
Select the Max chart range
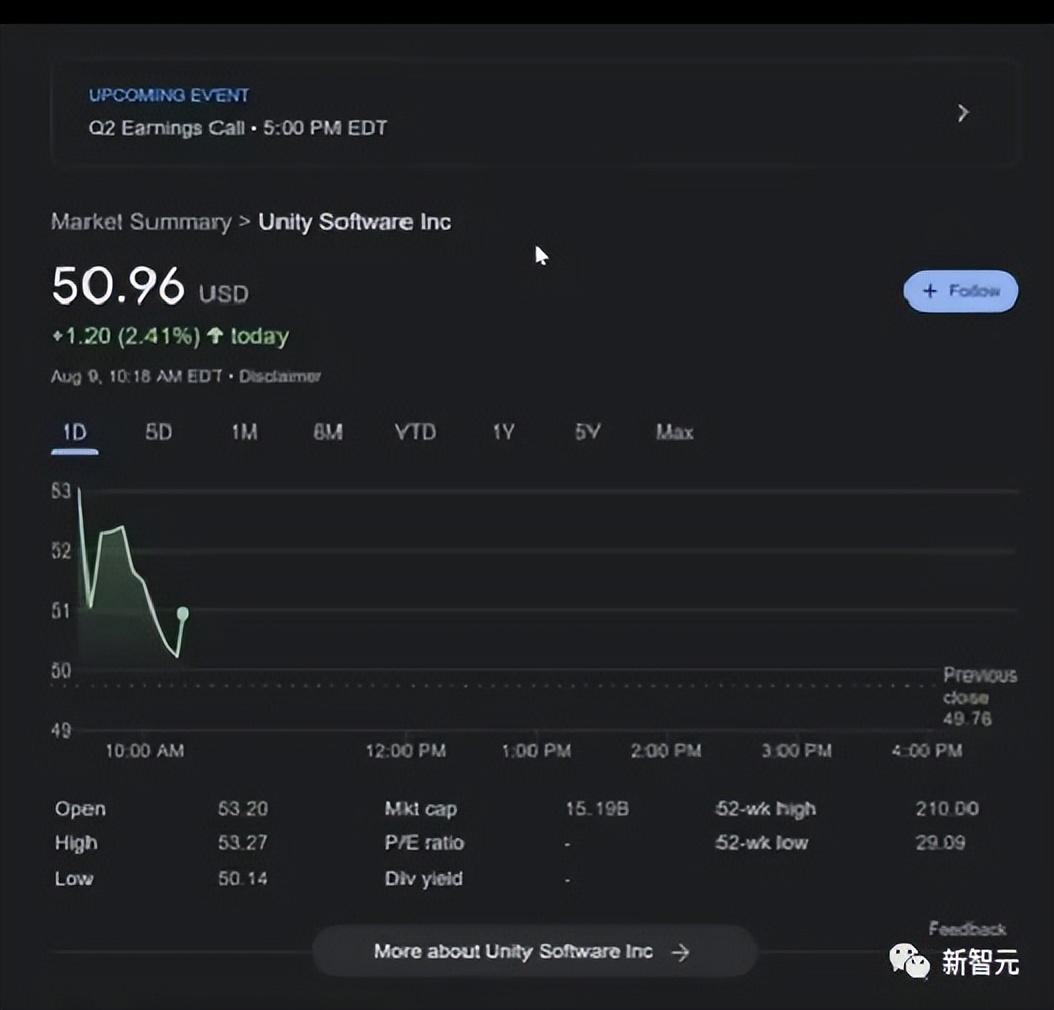(x=674, y=432)
